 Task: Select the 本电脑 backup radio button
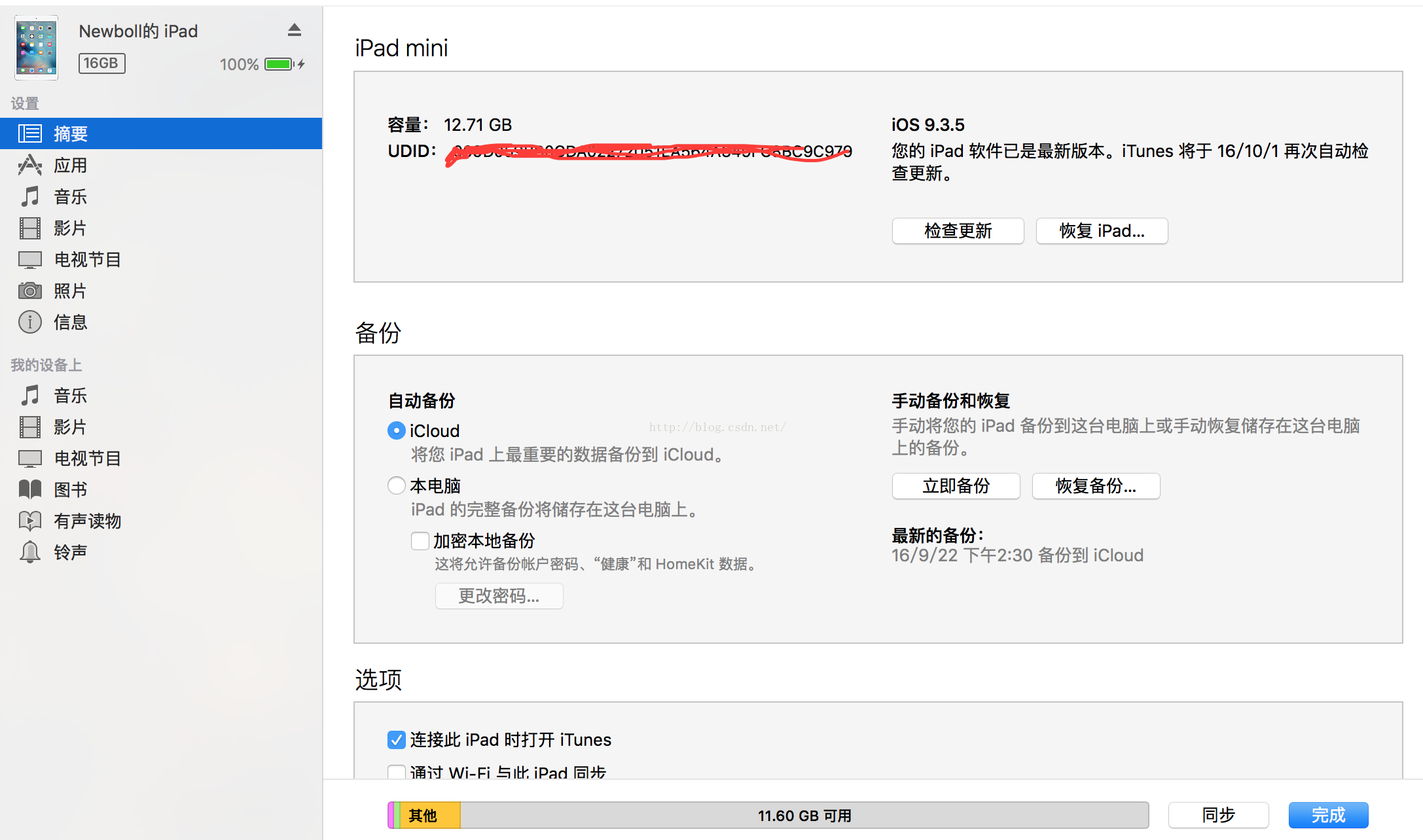[396, 485]
